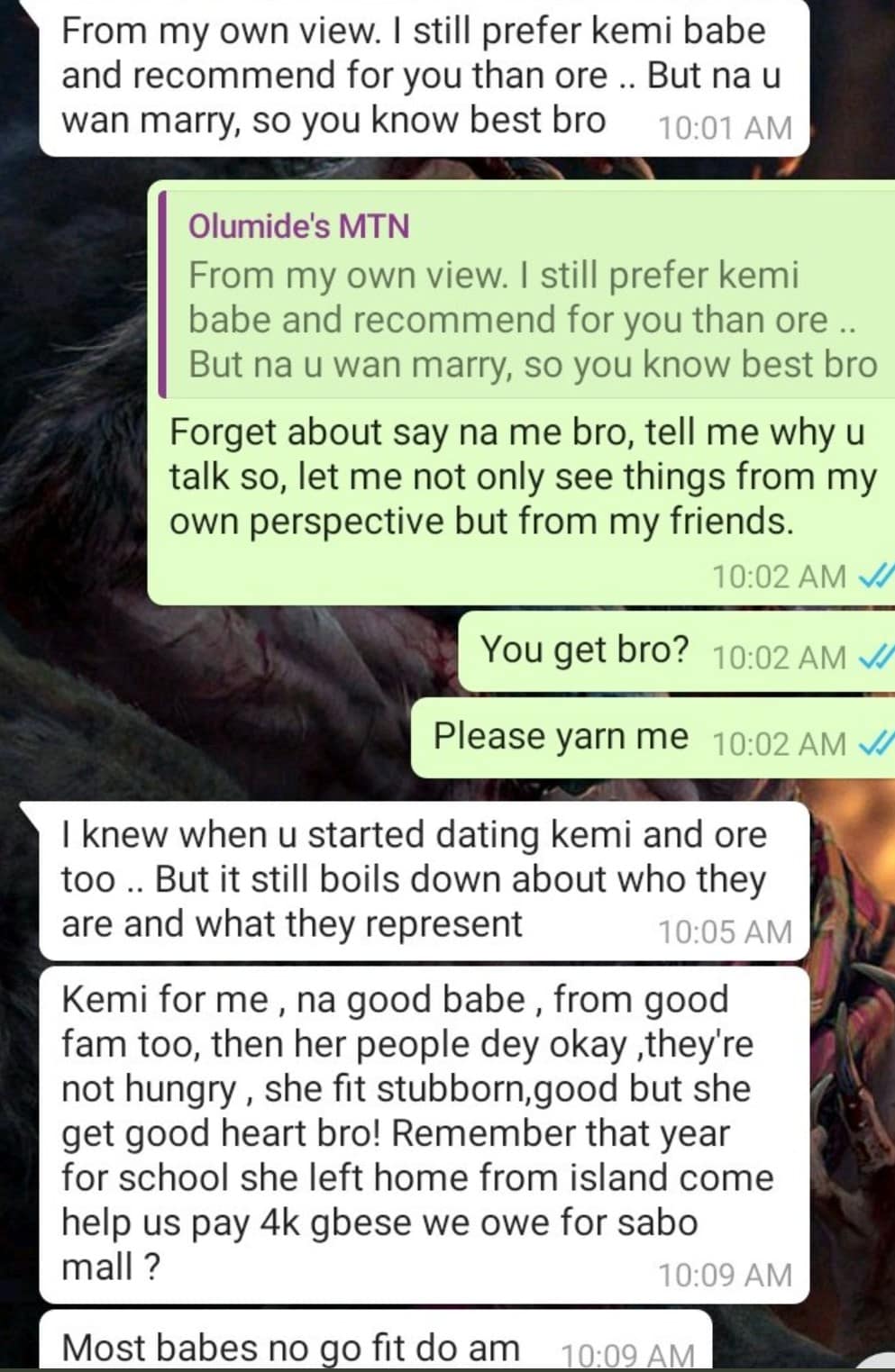Tap the 'Olumide's MTN' sender name
Viewport: 895px width, 1372px height.
[298, 225]
